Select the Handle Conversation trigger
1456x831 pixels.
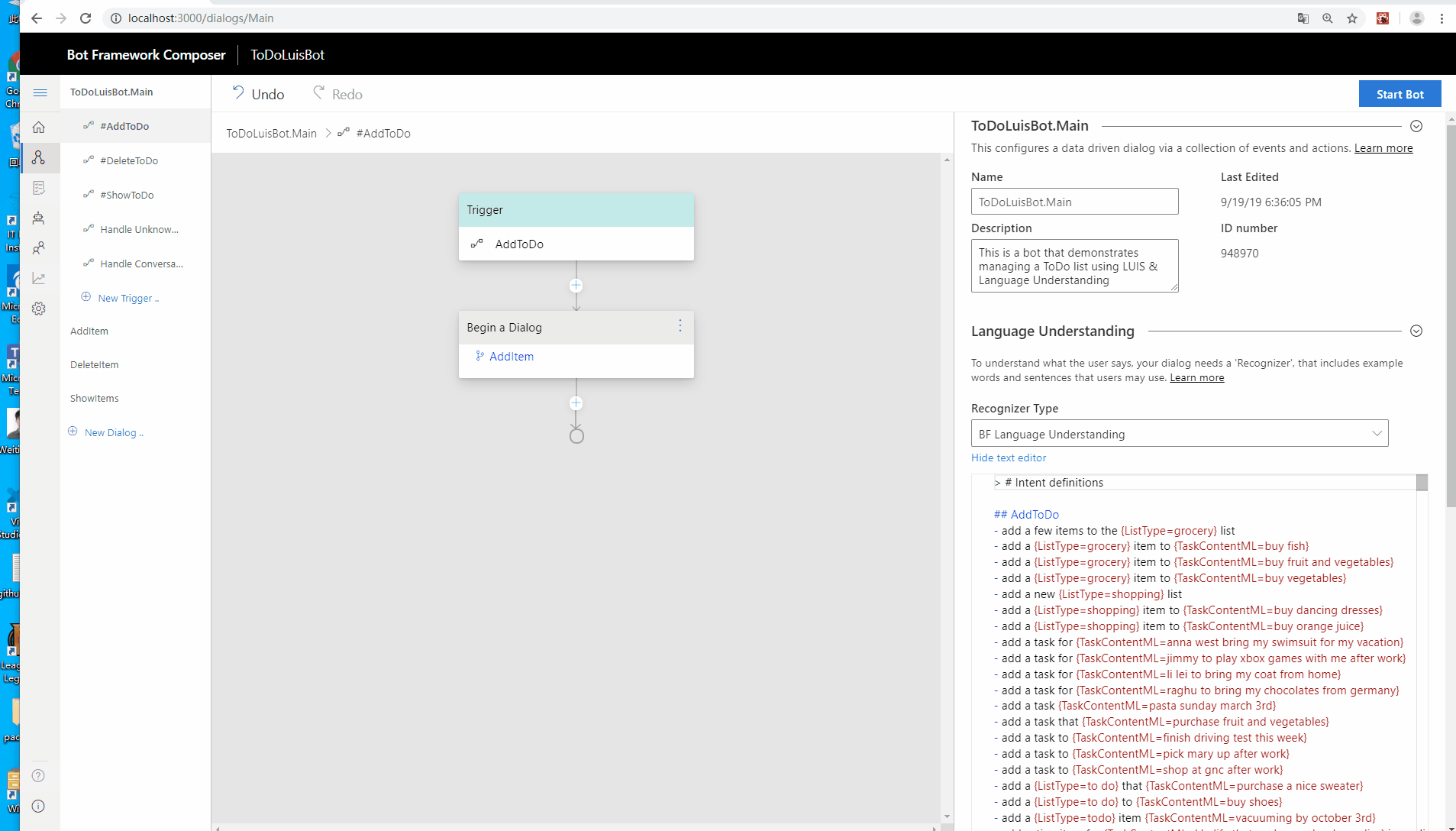click(136, 264)
